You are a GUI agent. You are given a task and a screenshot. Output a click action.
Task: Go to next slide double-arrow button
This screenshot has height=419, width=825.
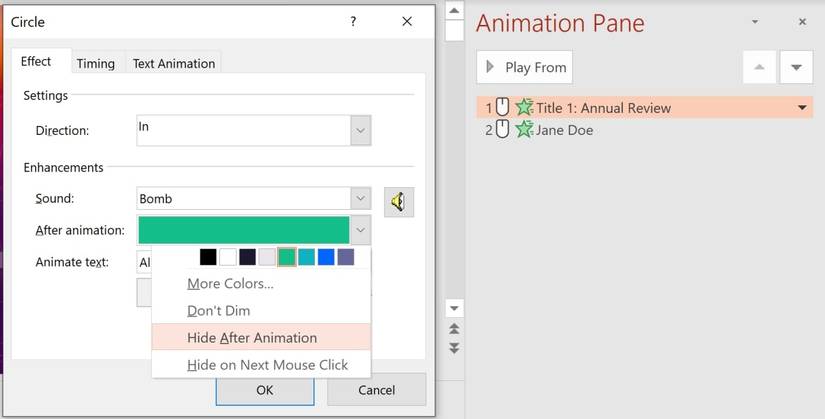click(x=455, y=348)
